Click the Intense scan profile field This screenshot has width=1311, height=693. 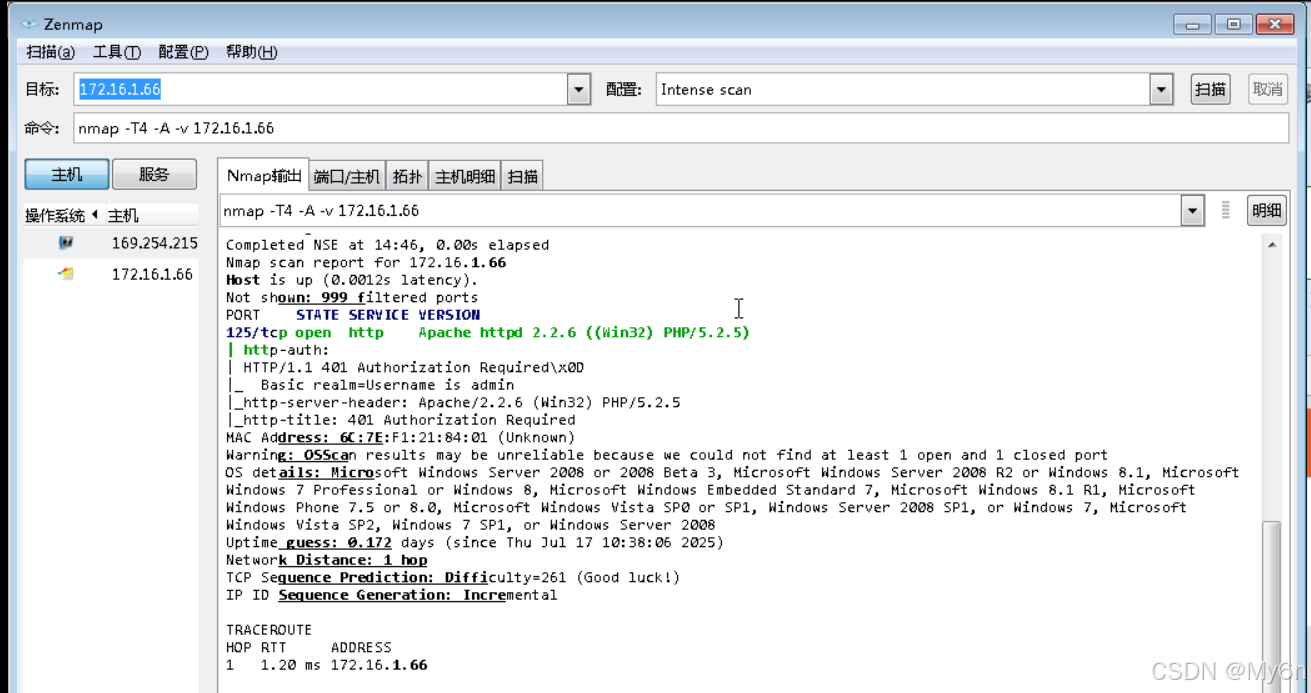pyautogui.click(x=903, y=89)
